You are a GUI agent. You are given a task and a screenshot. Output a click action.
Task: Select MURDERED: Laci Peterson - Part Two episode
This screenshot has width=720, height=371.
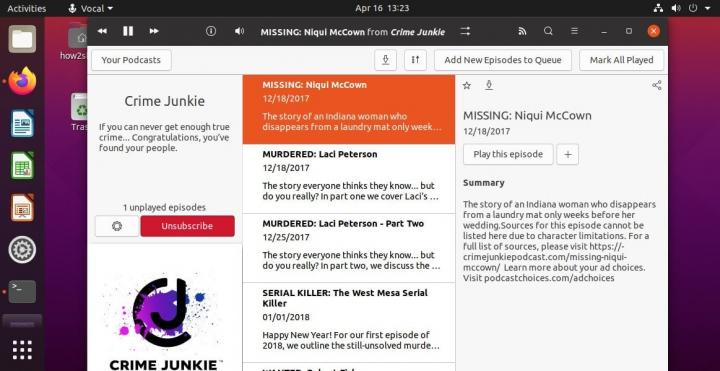tap(349, 248)
